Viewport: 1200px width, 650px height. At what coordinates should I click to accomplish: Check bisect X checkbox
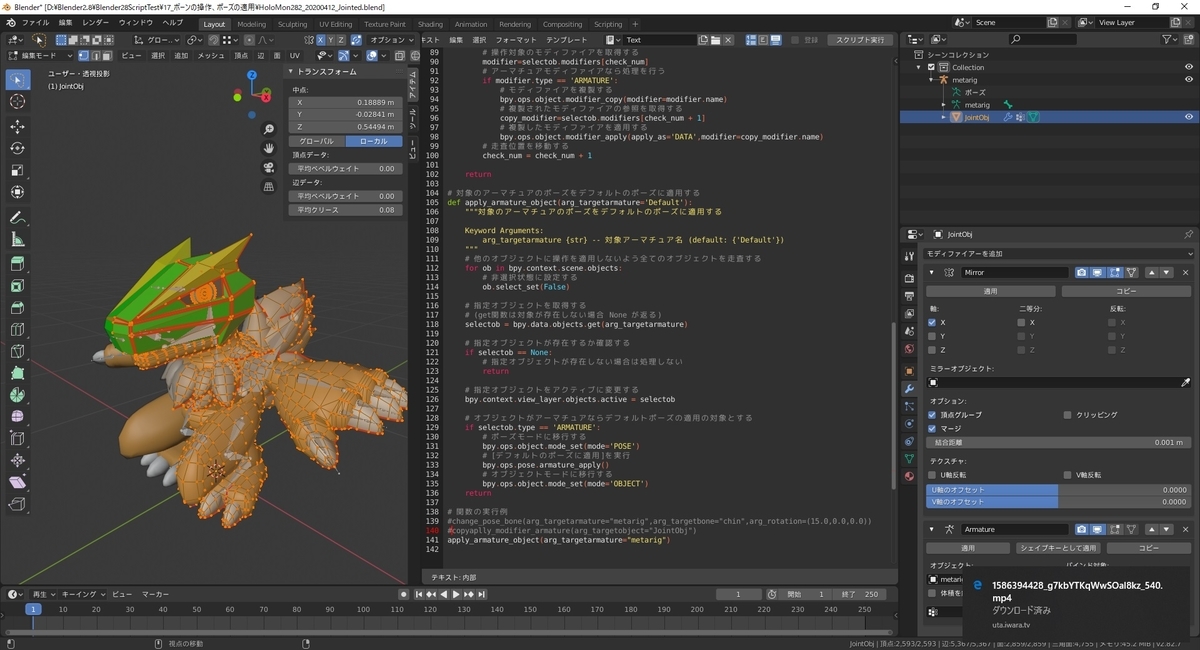(1021, 323)
